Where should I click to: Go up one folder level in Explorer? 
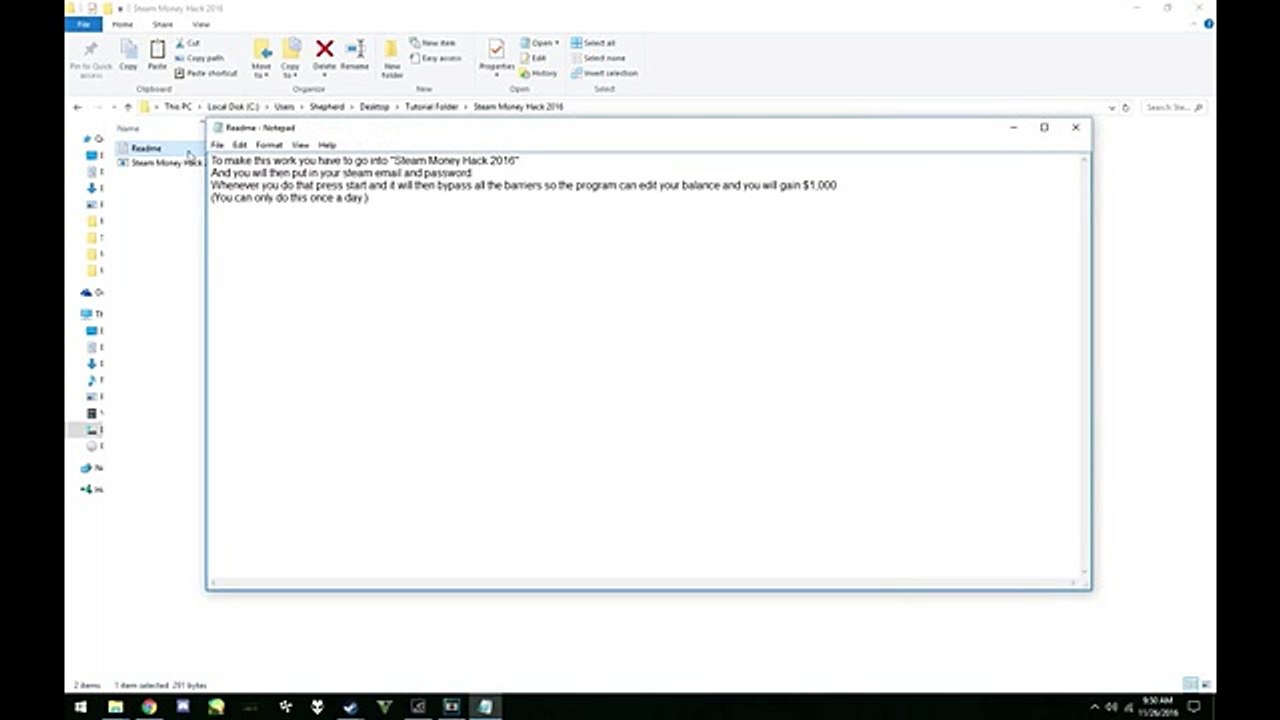point(128,107)
